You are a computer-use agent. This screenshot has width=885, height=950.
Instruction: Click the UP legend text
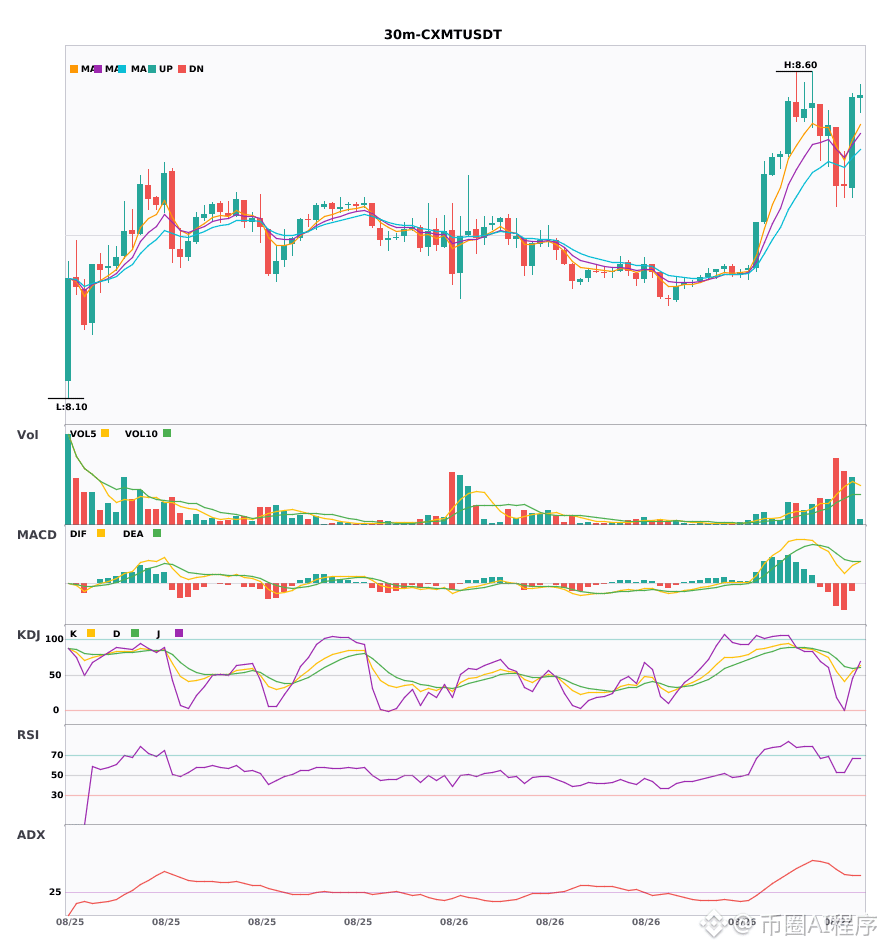click(x=166, y=69)
